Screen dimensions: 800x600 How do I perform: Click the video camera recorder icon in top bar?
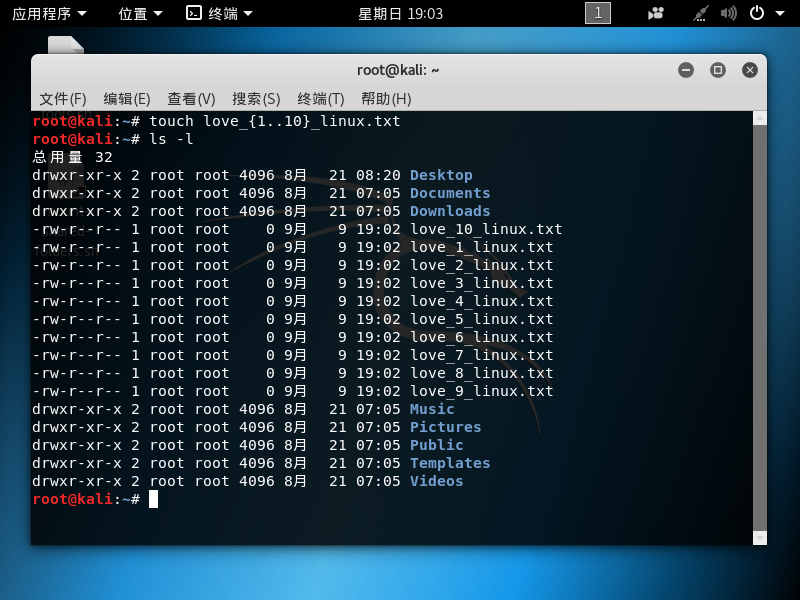coord(656,13)
